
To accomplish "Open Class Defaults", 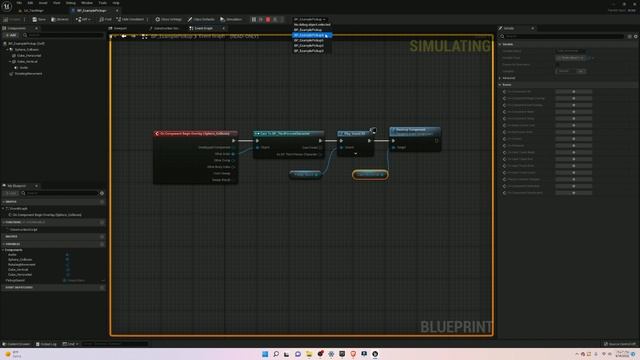I will point(201,19).
